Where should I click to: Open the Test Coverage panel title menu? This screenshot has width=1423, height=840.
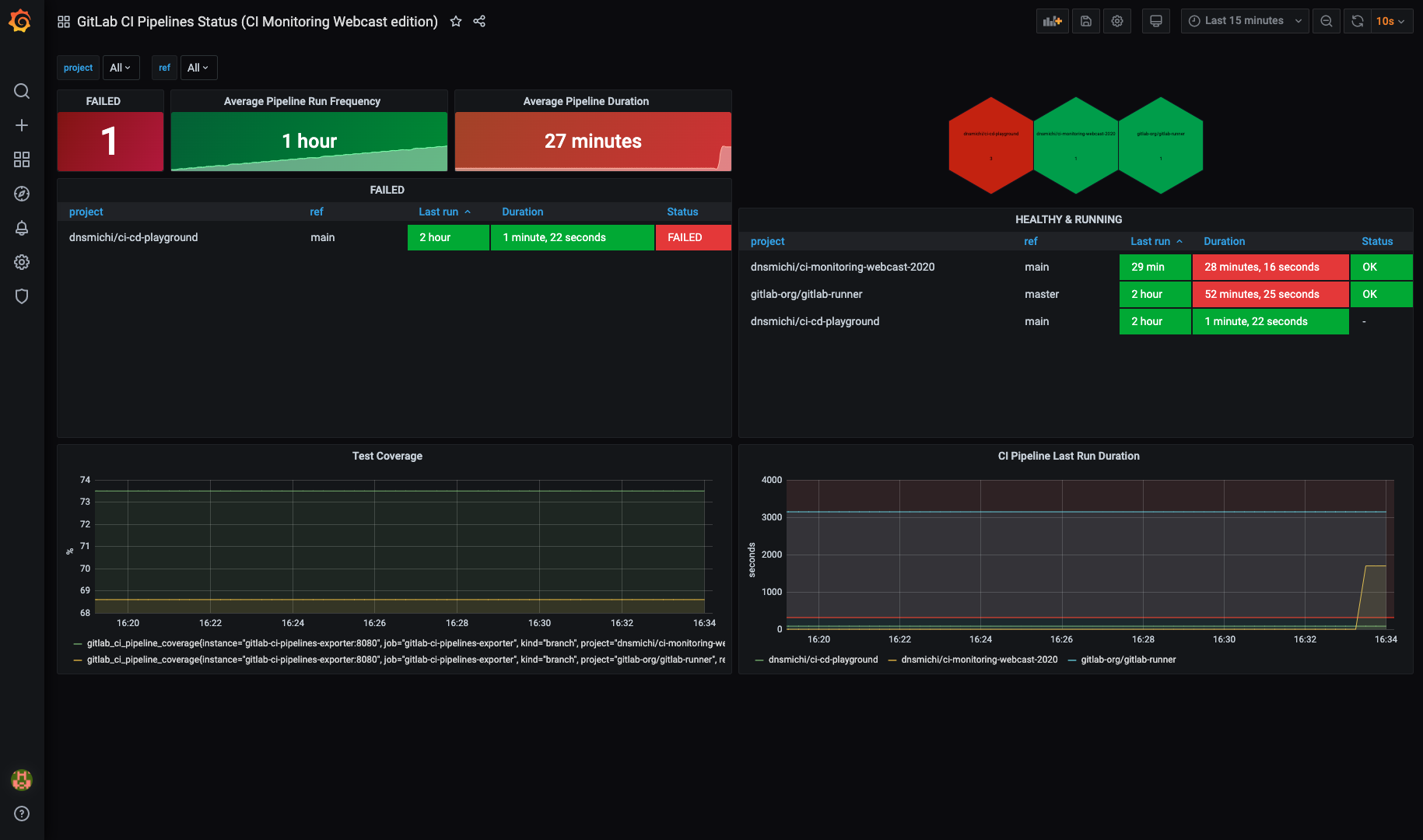[387, 456]
